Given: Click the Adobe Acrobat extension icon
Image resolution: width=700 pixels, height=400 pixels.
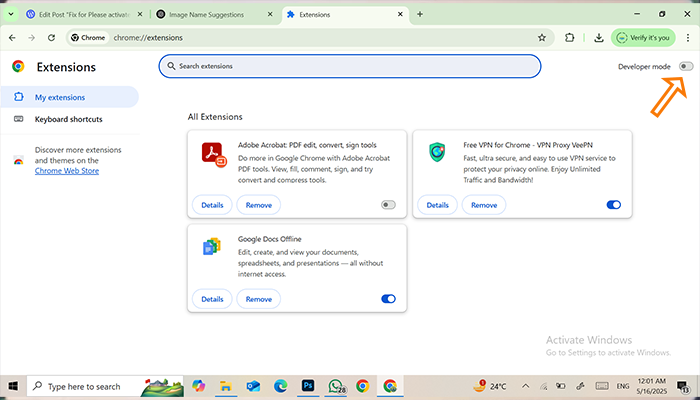Looking at the screenshot, I should pos(214,154).
